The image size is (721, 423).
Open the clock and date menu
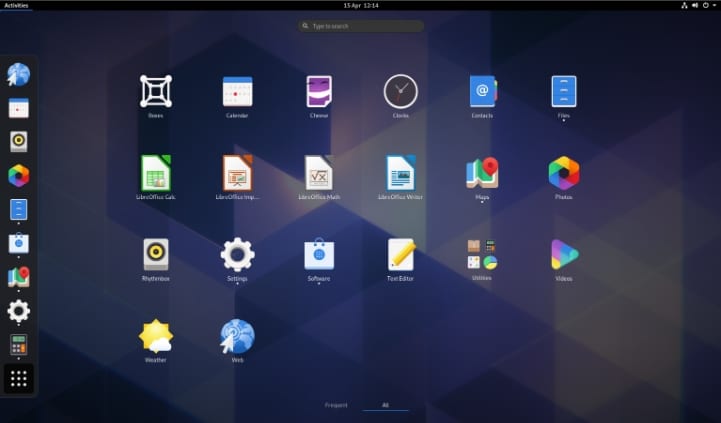point(361,6)
